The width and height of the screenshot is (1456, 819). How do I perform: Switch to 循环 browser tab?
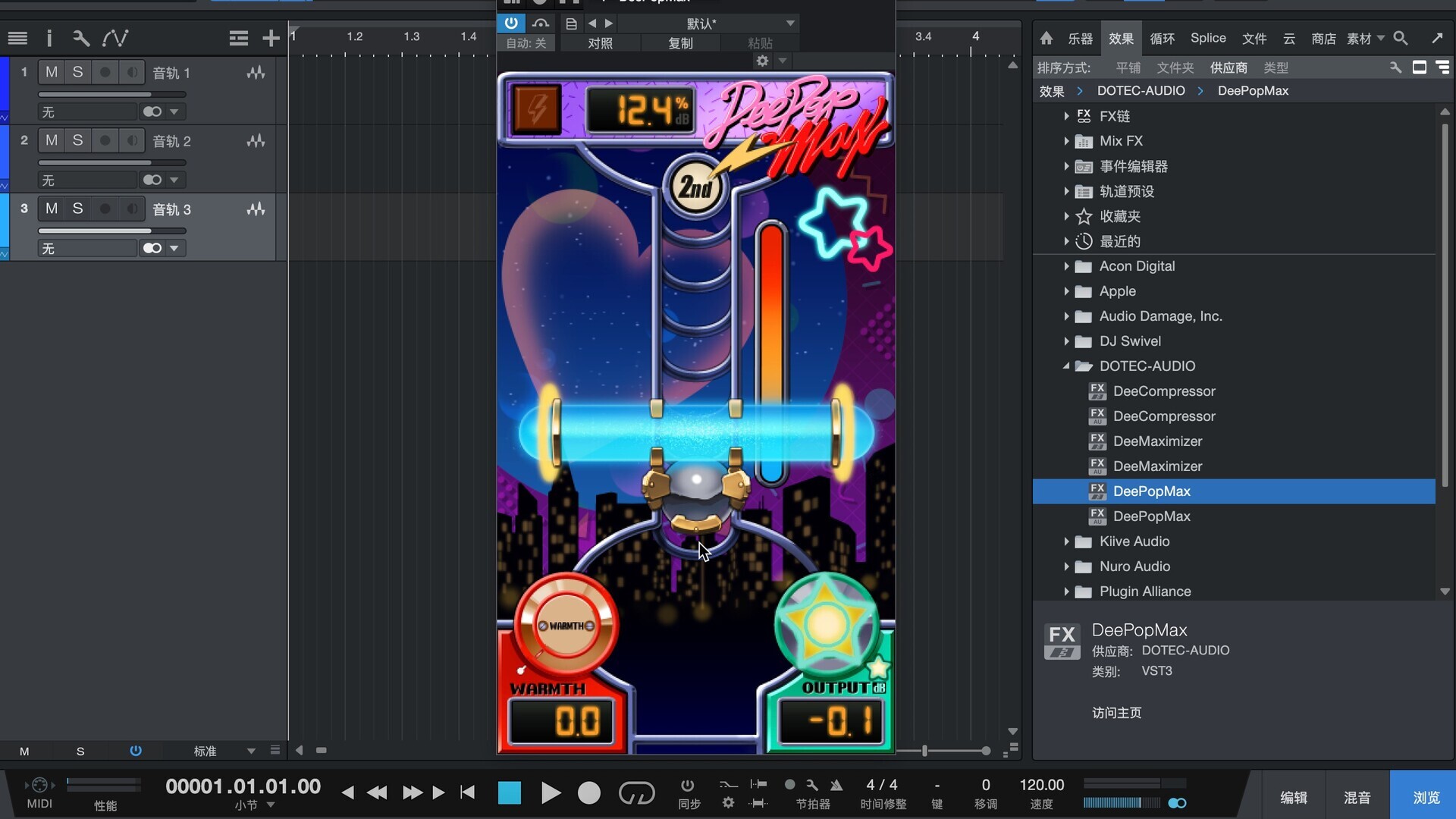[x=1162, y=38]
